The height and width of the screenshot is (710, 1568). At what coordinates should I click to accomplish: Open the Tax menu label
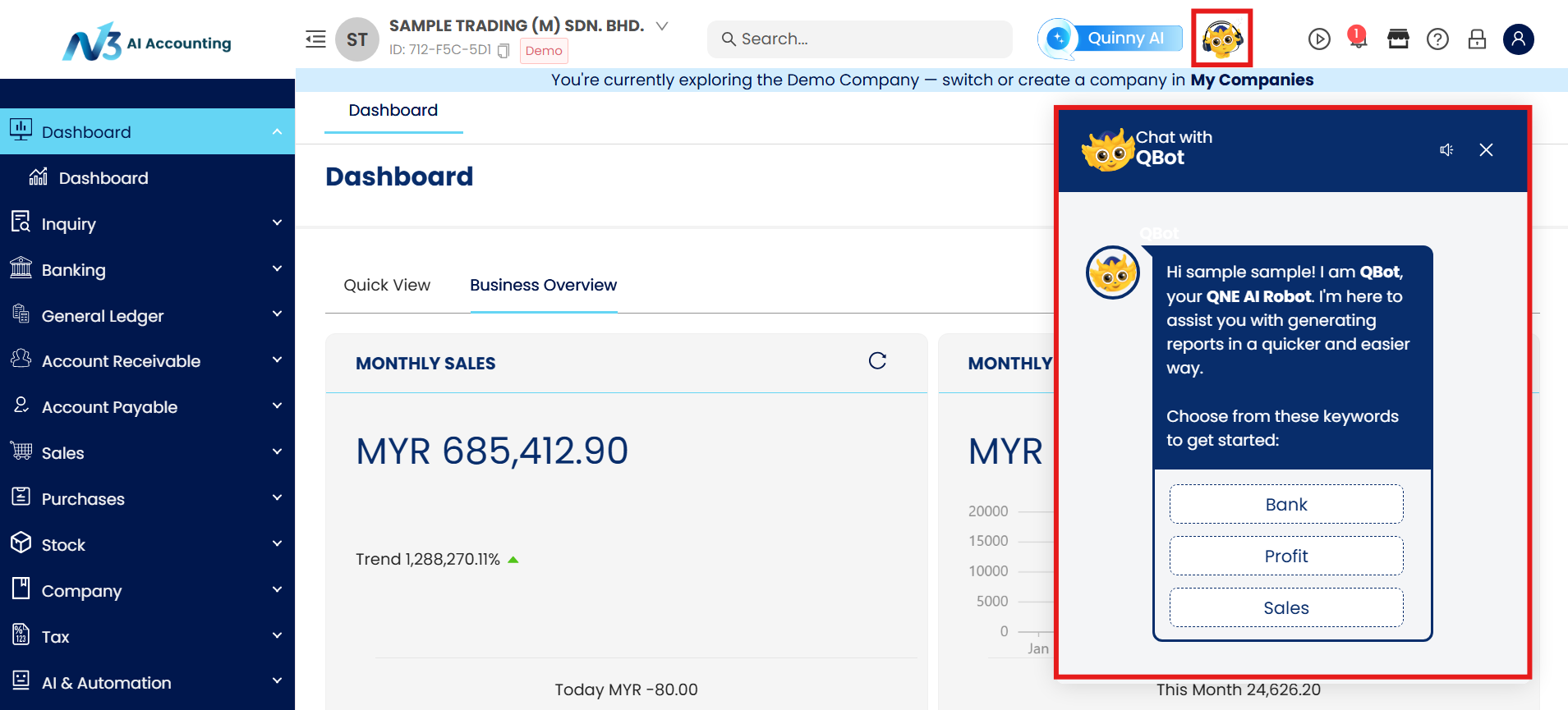click(x=56, y=637)
